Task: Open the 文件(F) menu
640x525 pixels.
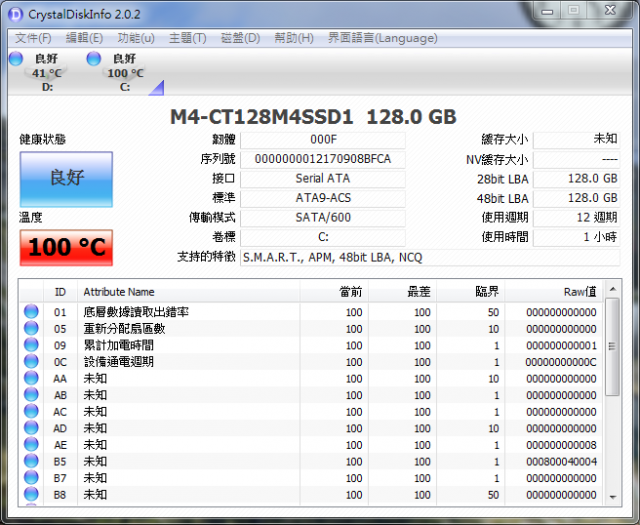Action: (33, 38)
